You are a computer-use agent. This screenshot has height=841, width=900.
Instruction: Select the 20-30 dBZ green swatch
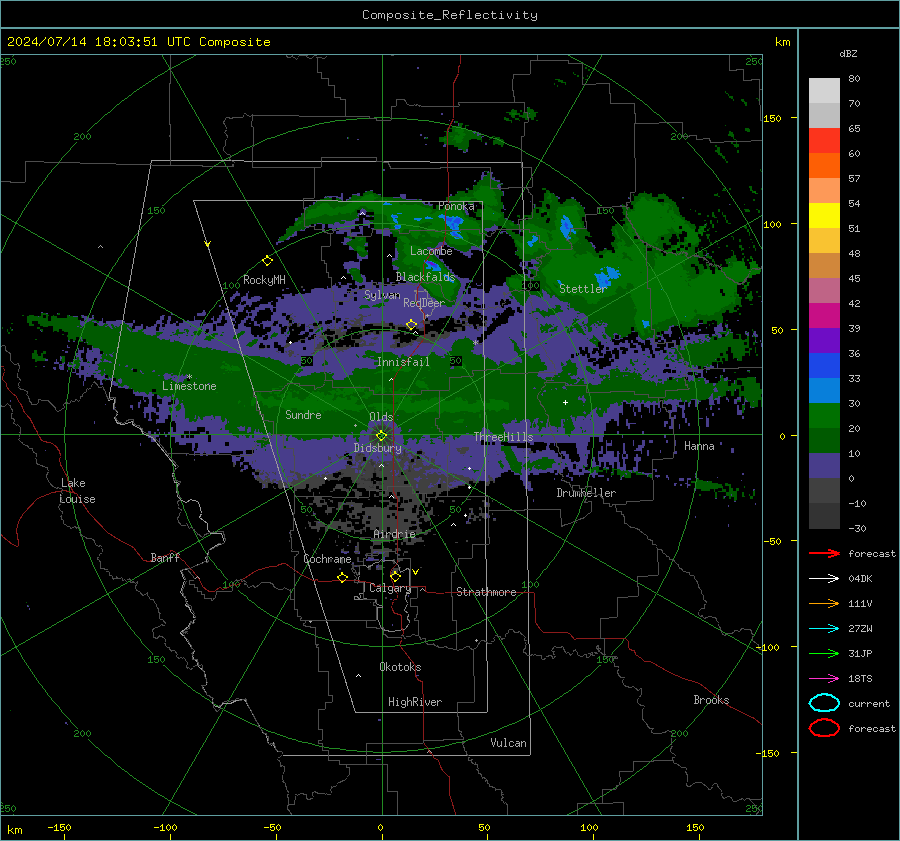(824, 416)
